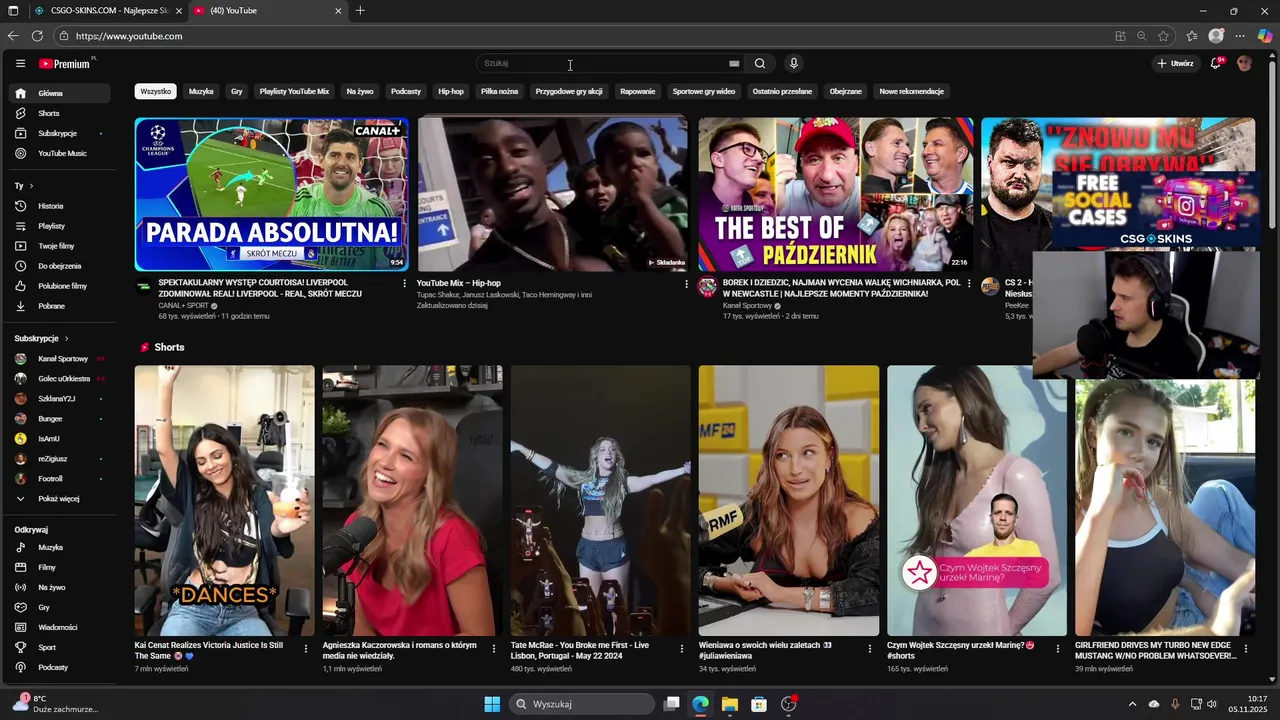
Task: Open Twoje filmy in sidebar
Action: [60, 246]
